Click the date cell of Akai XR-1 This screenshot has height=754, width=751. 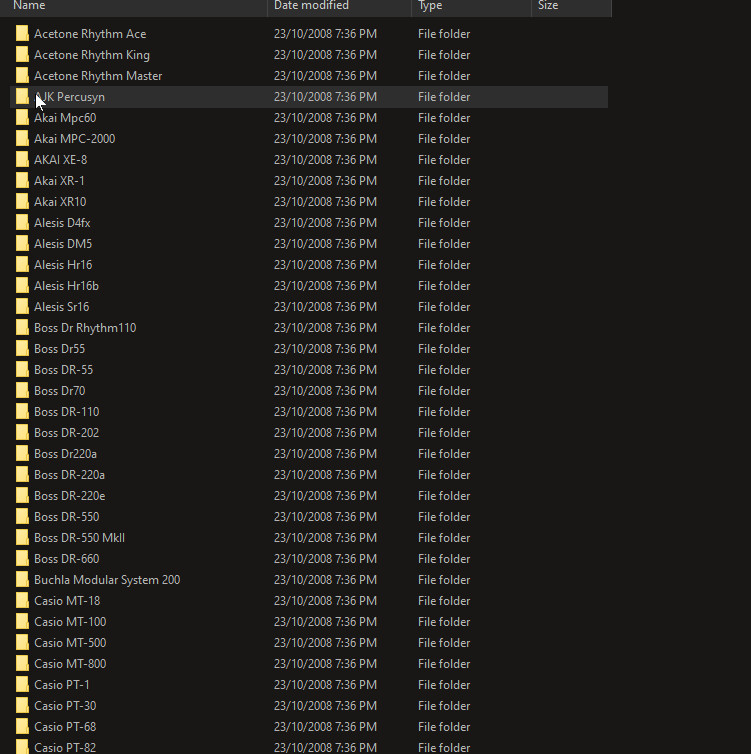[x=325, y=181]
